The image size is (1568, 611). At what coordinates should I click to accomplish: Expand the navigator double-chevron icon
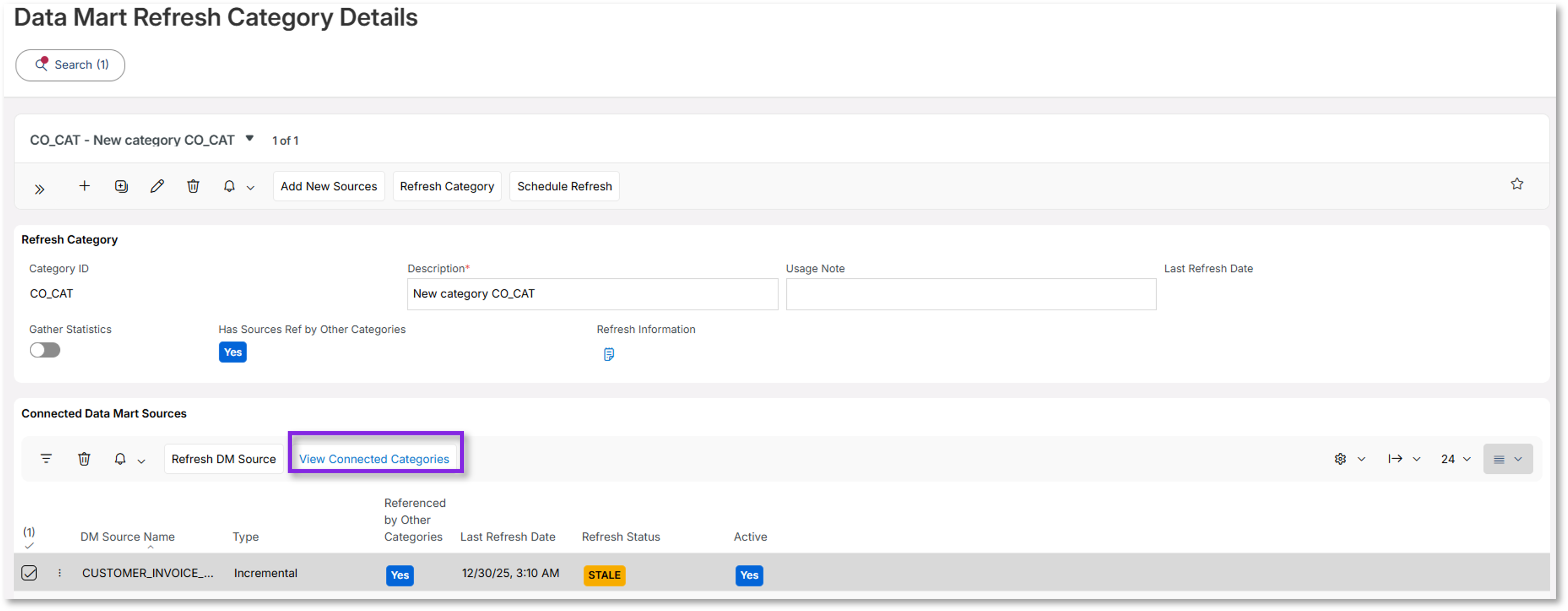[40, 189]
